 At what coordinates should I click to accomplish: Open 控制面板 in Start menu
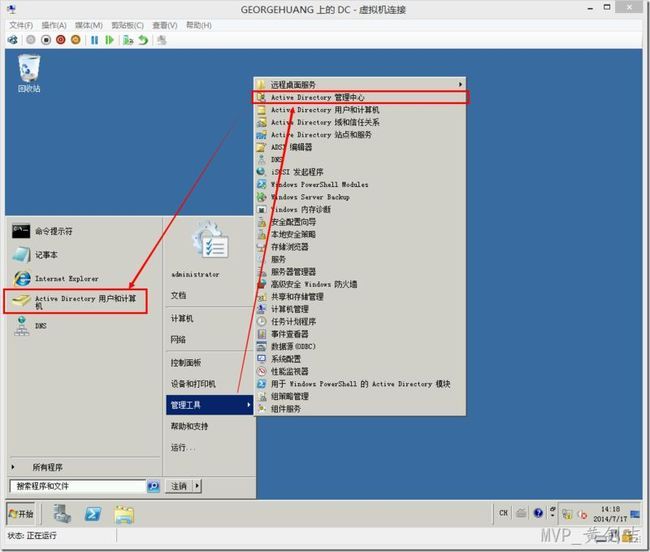(x=209, y=363)
